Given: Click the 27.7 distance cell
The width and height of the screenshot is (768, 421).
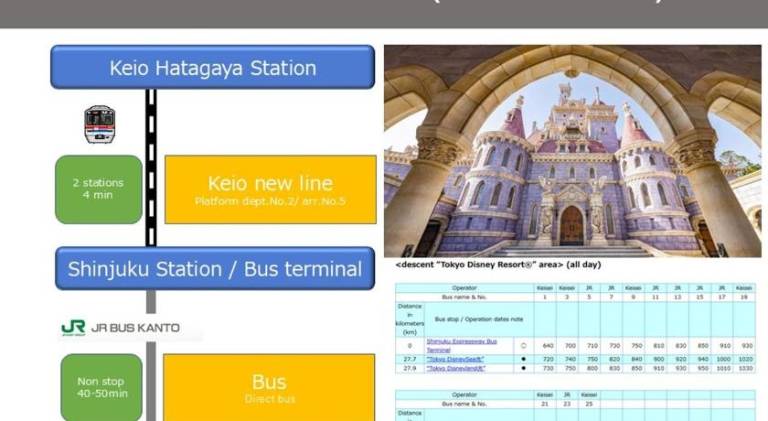Looking at the screenshot, I should coord(409,359).
